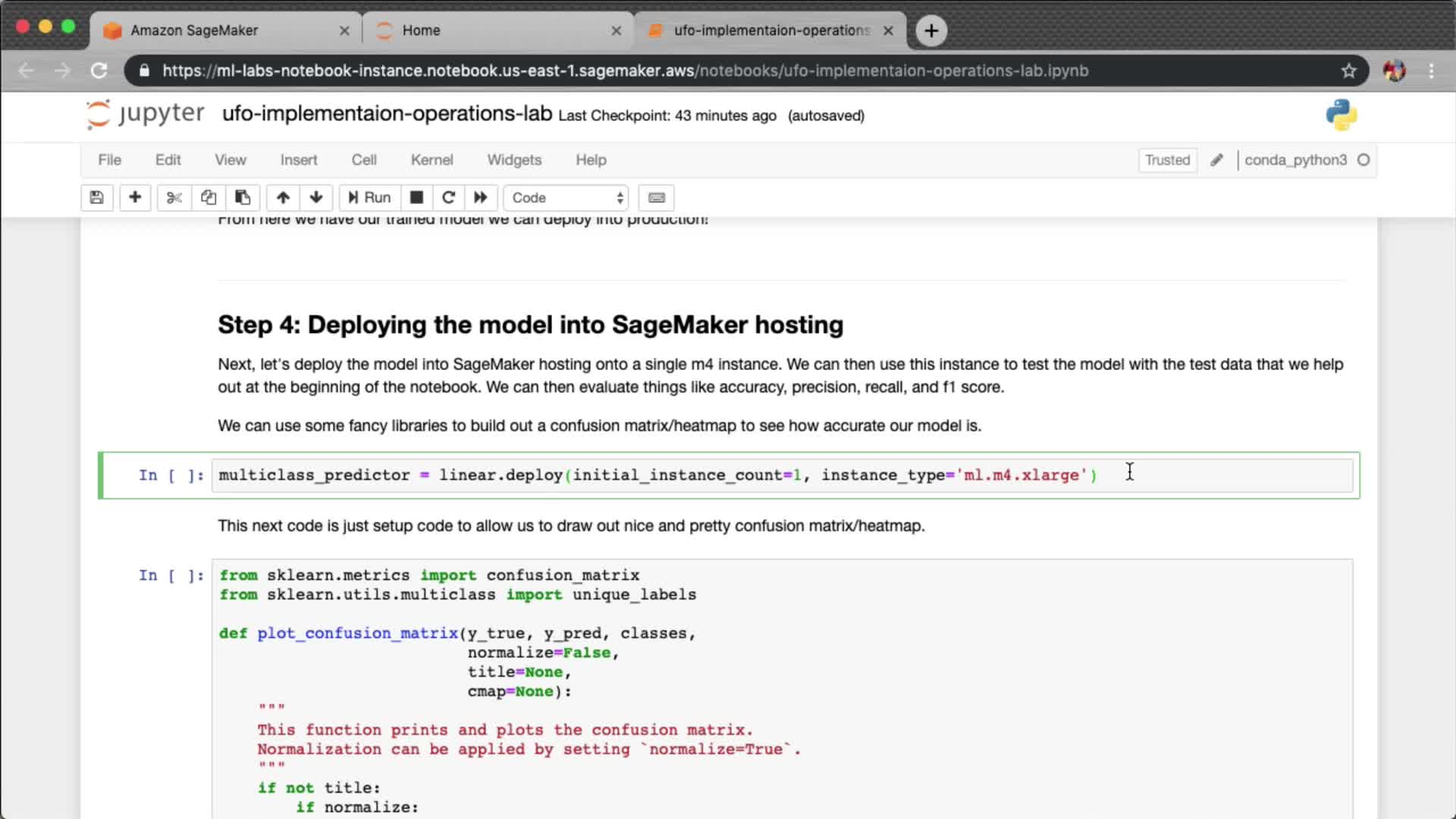The image size is (1456, 819).
Task: Bookmark this page with the star icon
Action: [1348, 71]
